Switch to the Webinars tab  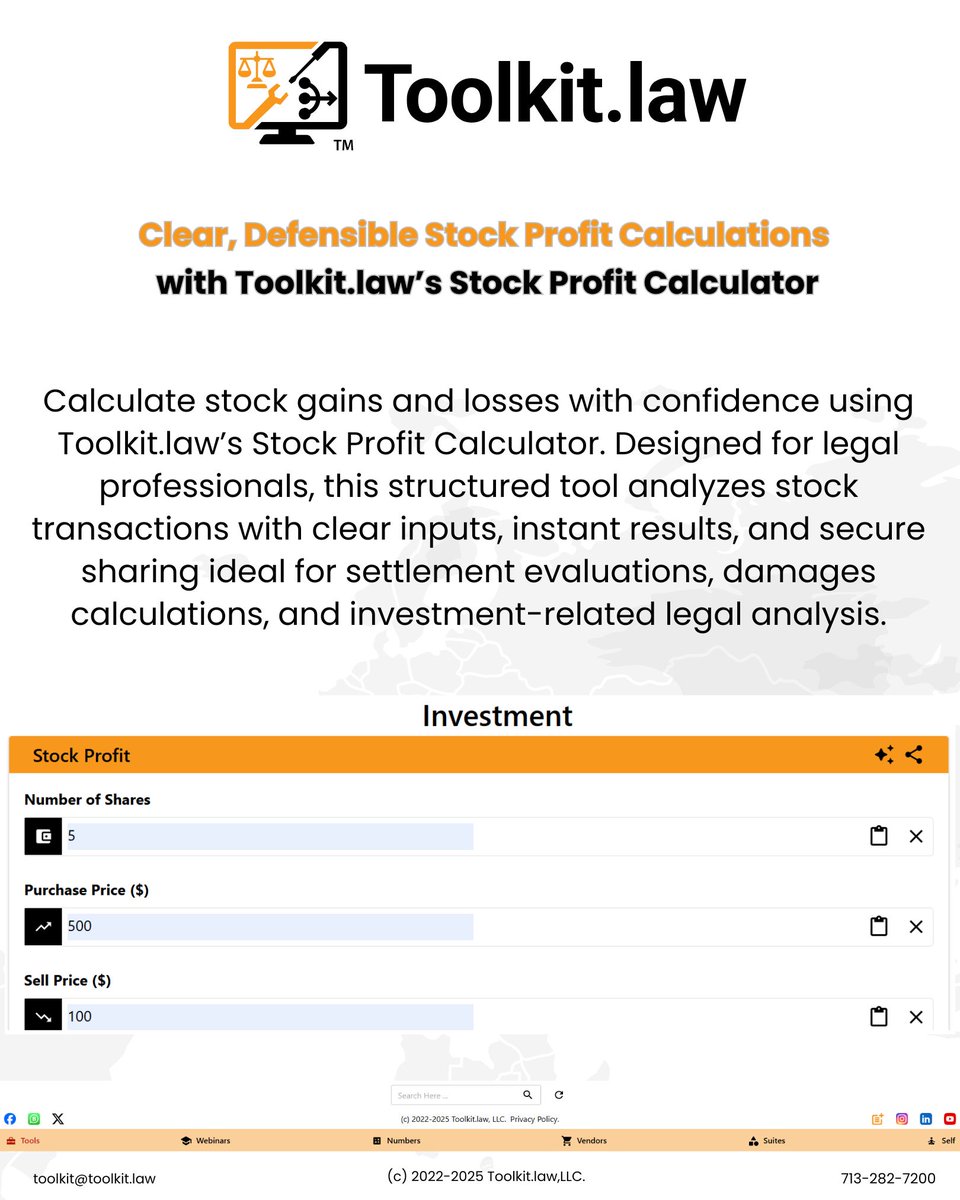tap(206, 1141)
